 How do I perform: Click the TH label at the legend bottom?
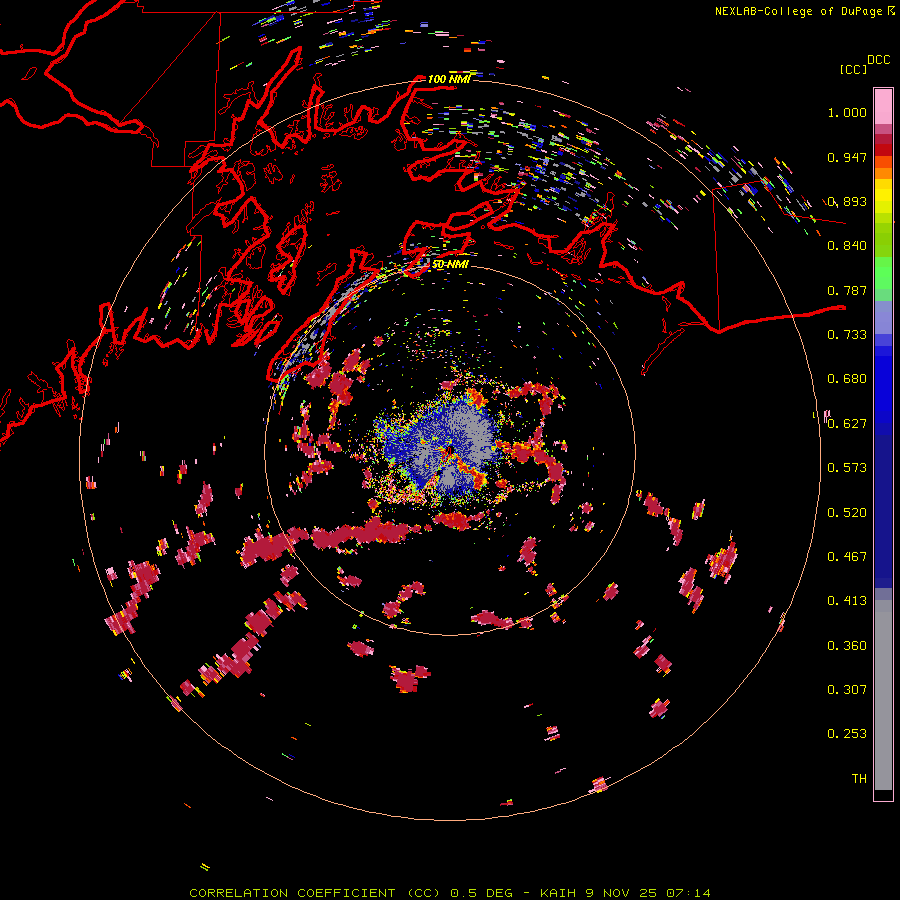[859, 779]
